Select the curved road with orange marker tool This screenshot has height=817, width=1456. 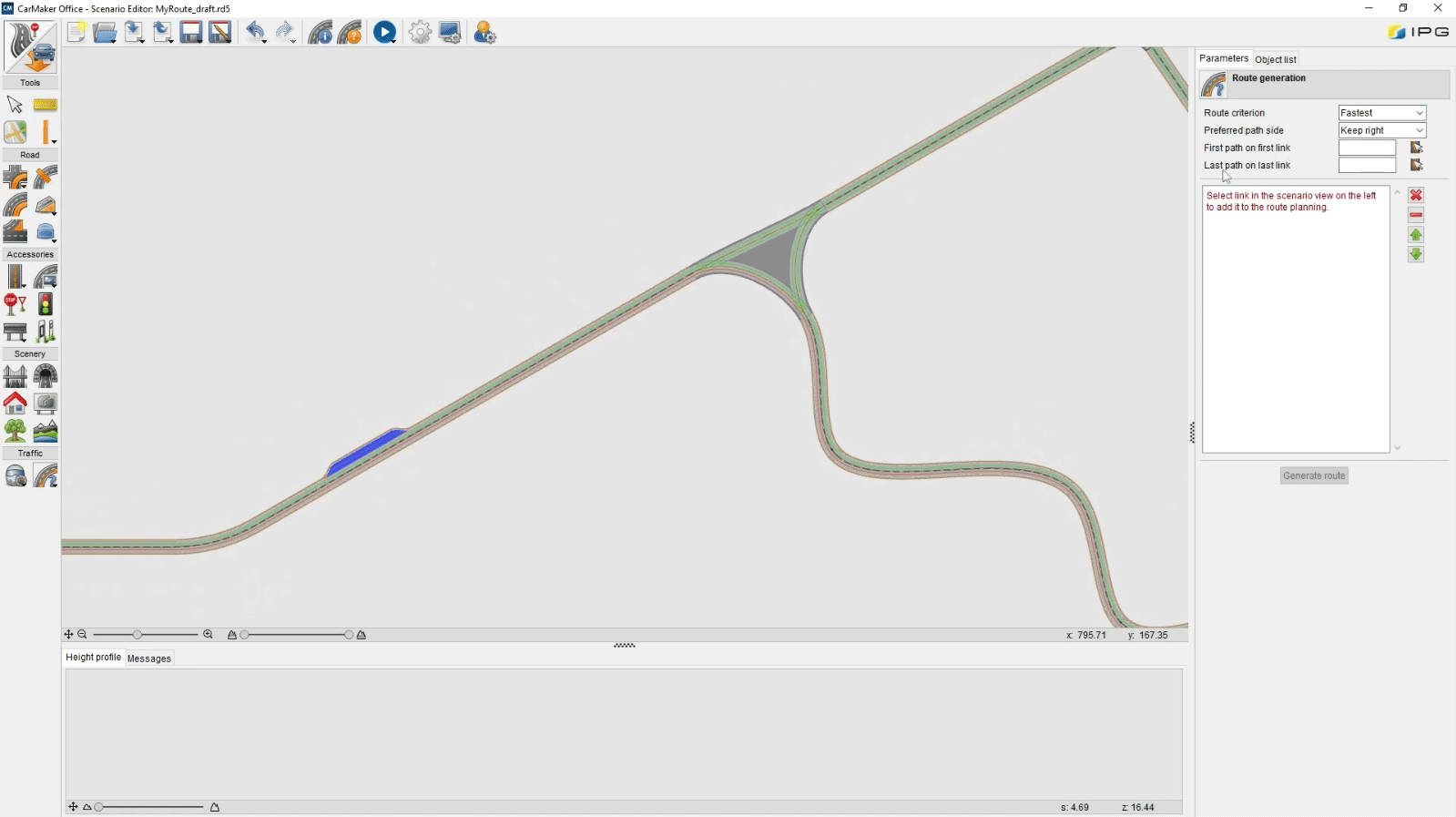(x=46, y=177)
